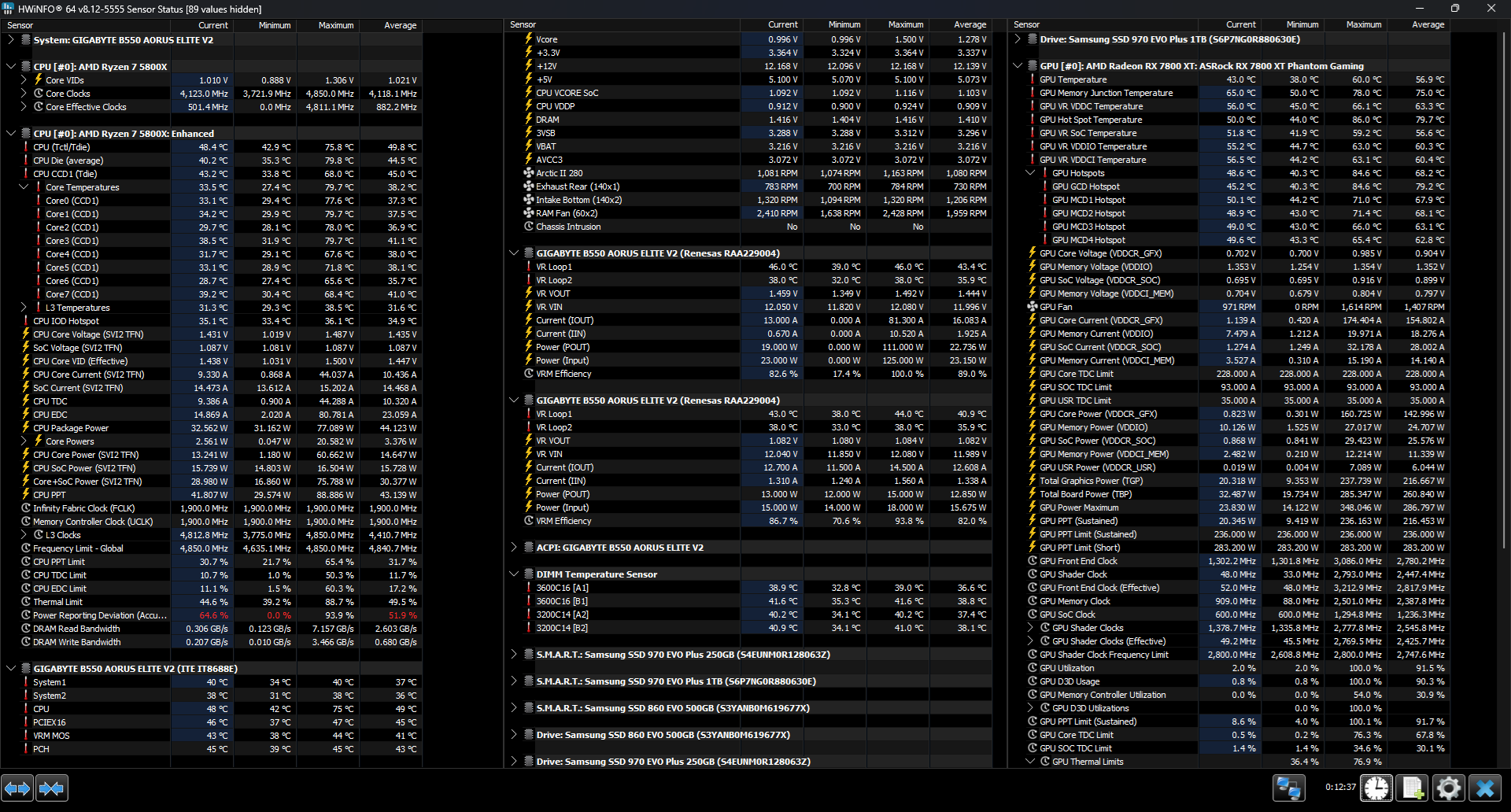This screenshot has width=1511, height=812.
Task: Collapse the AMD Radeon RX 7800 XT group
Action: point(1018,66)
